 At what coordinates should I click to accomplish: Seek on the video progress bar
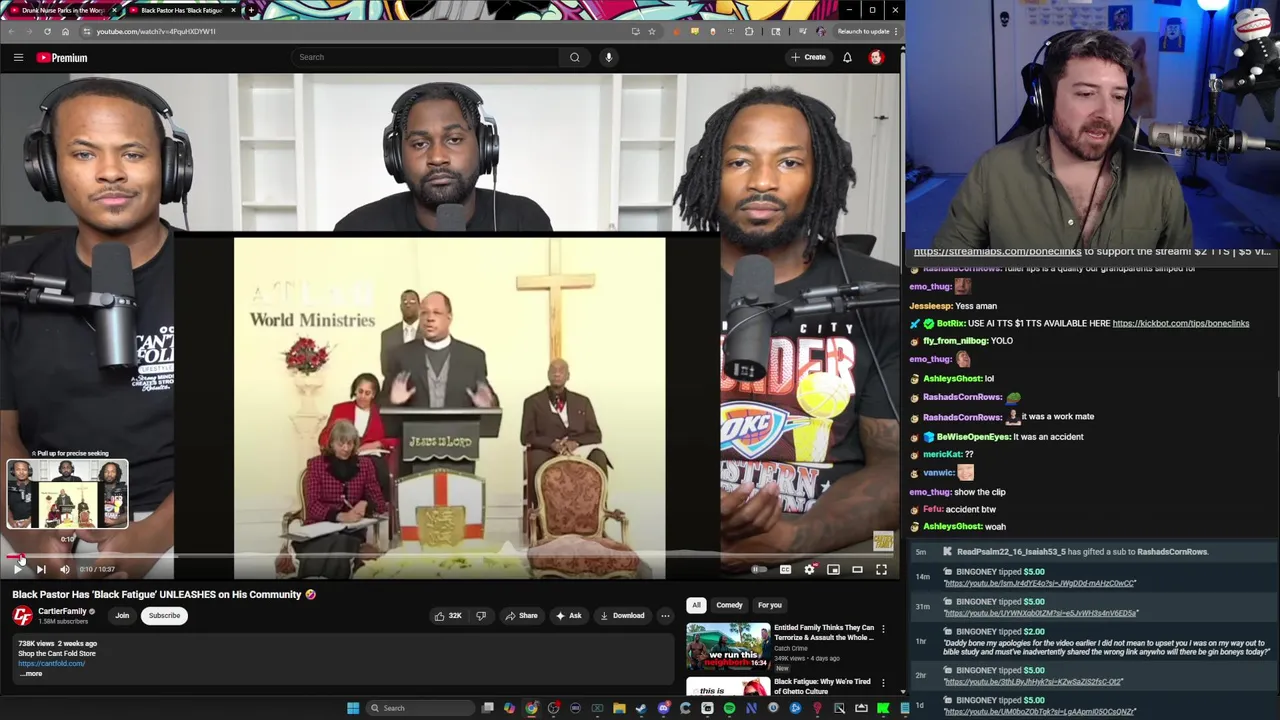click(x=450, y=556)
